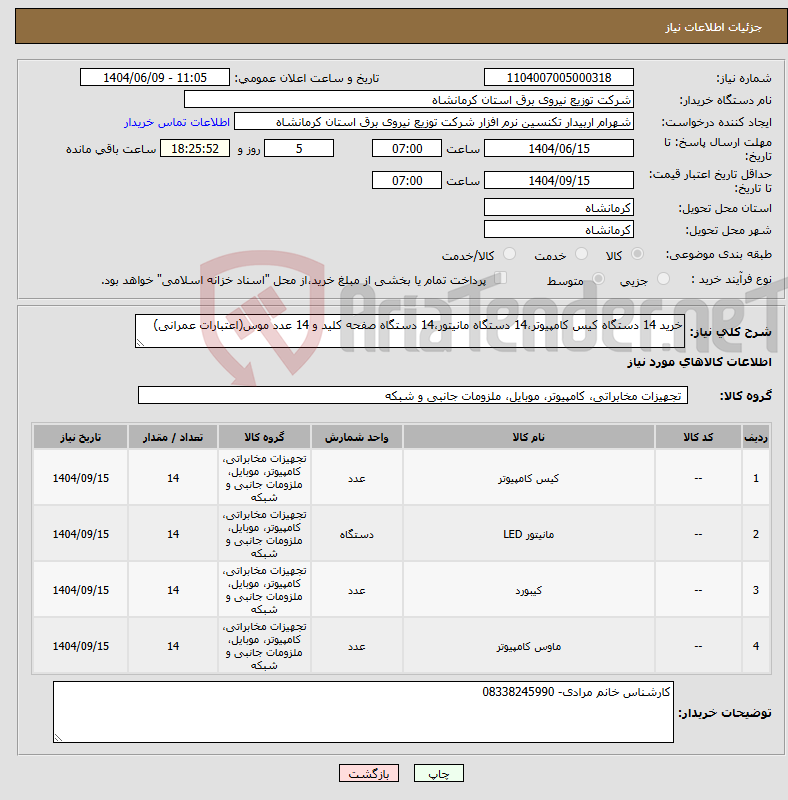Select the کالا radio button

pos(637,254)
